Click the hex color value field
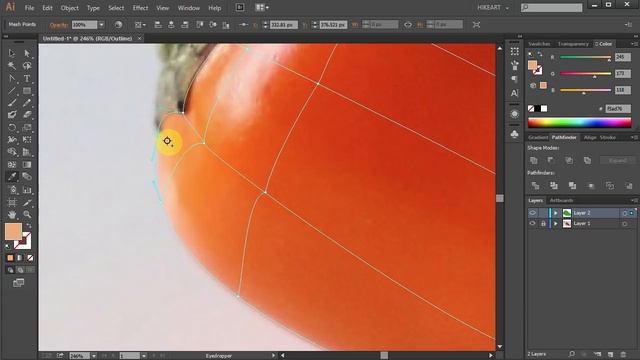The width and height of the screenshot is (640, 360). (x=618, y=109)
